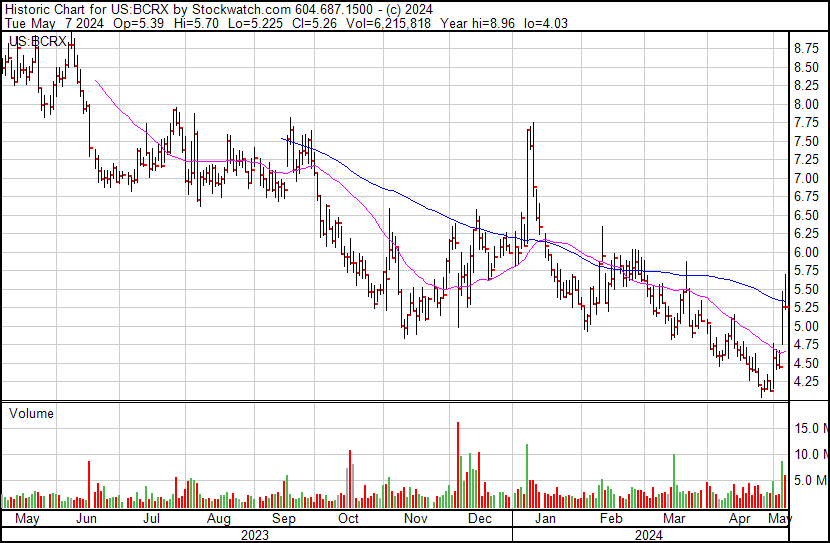The height and width of the screenshot is (543, 830).
Task: Click the 'Mar' month label on time axis
Action: [674, 518]
